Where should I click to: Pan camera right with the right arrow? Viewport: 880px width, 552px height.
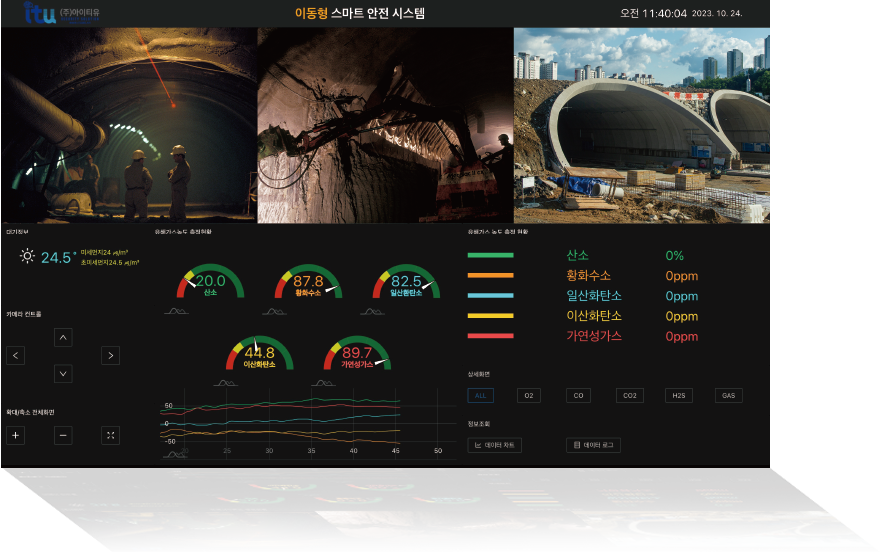coord(111,356)
